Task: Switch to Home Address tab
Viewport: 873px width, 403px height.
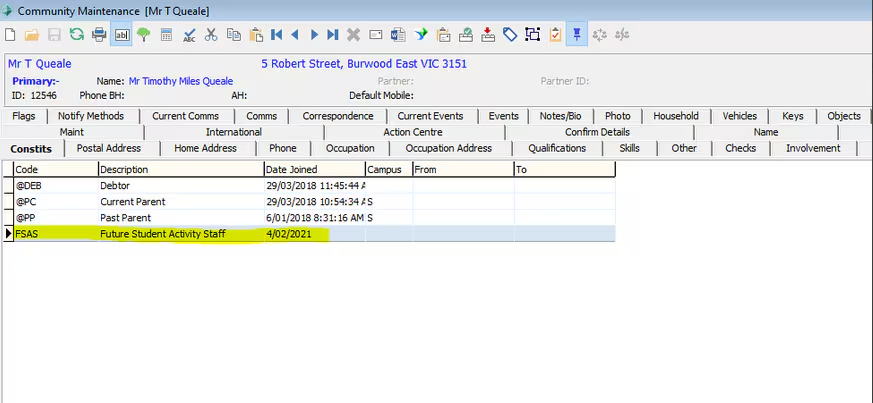Action: [205, 148]
